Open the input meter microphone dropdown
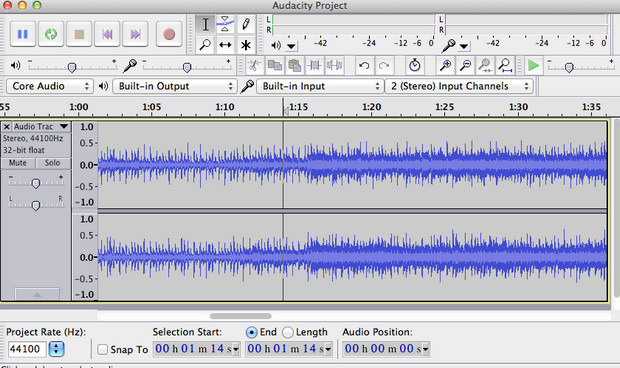This screenshot has height=368, width=620. pyautogui.click(x=464, y=46)
